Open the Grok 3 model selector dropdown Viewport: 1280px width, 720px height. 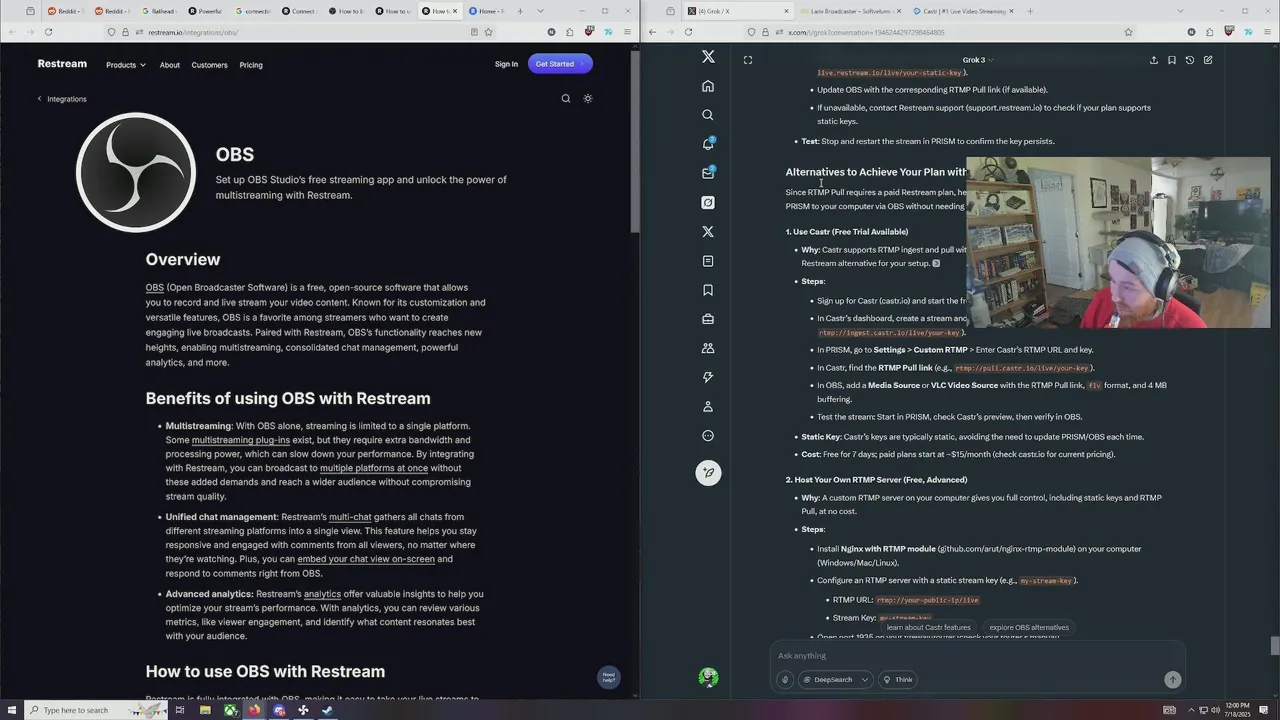(x=977, y=60)
